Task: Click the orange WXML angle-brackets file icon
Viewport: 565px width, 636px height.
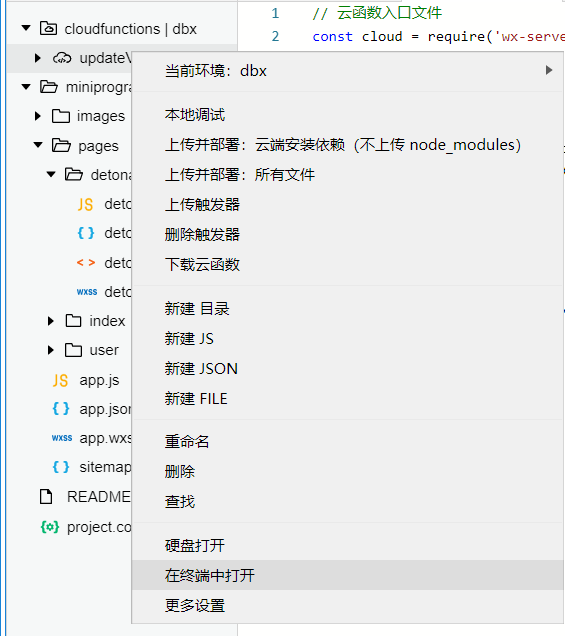Action: pyautogui.click(x=86, y=263)
